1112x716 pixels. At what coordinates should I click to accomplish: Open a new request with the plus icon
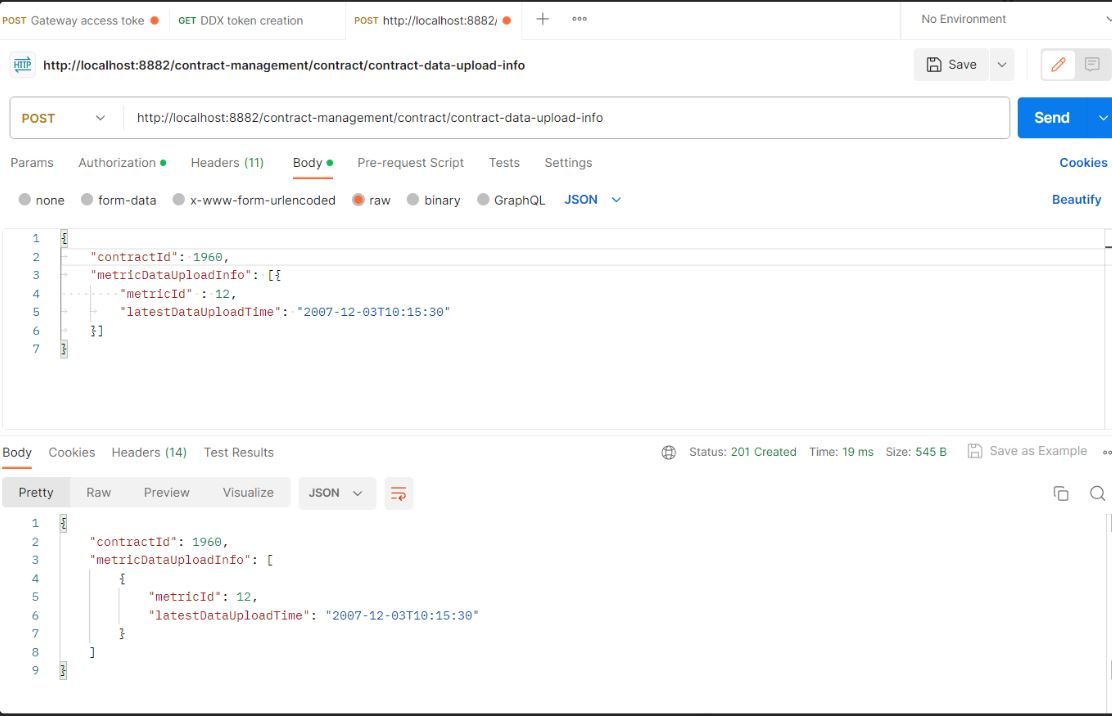click(x=541, y=18)
